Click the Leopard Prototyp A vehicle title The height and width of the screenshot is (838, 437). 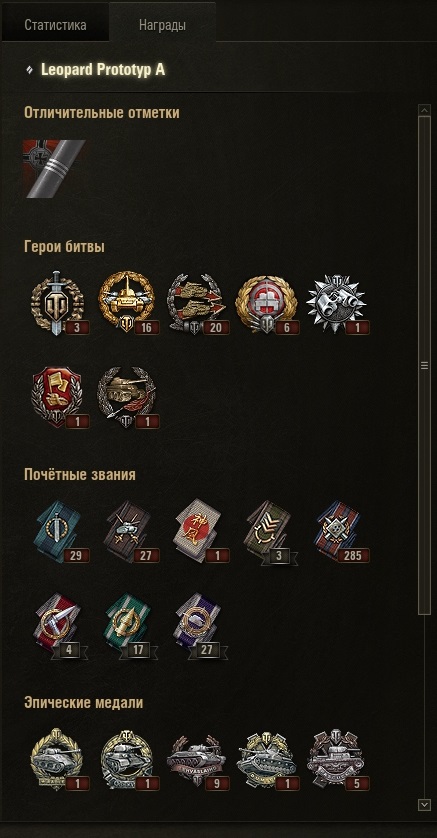pos(103,70)
